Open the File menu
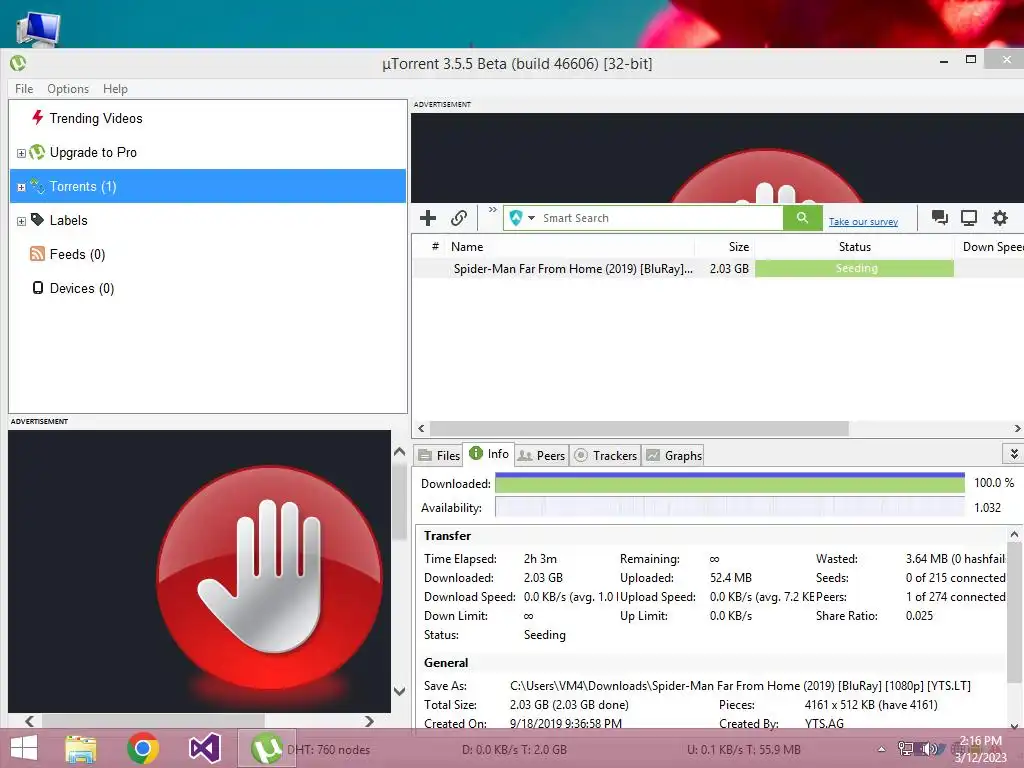 pos(24,89)
